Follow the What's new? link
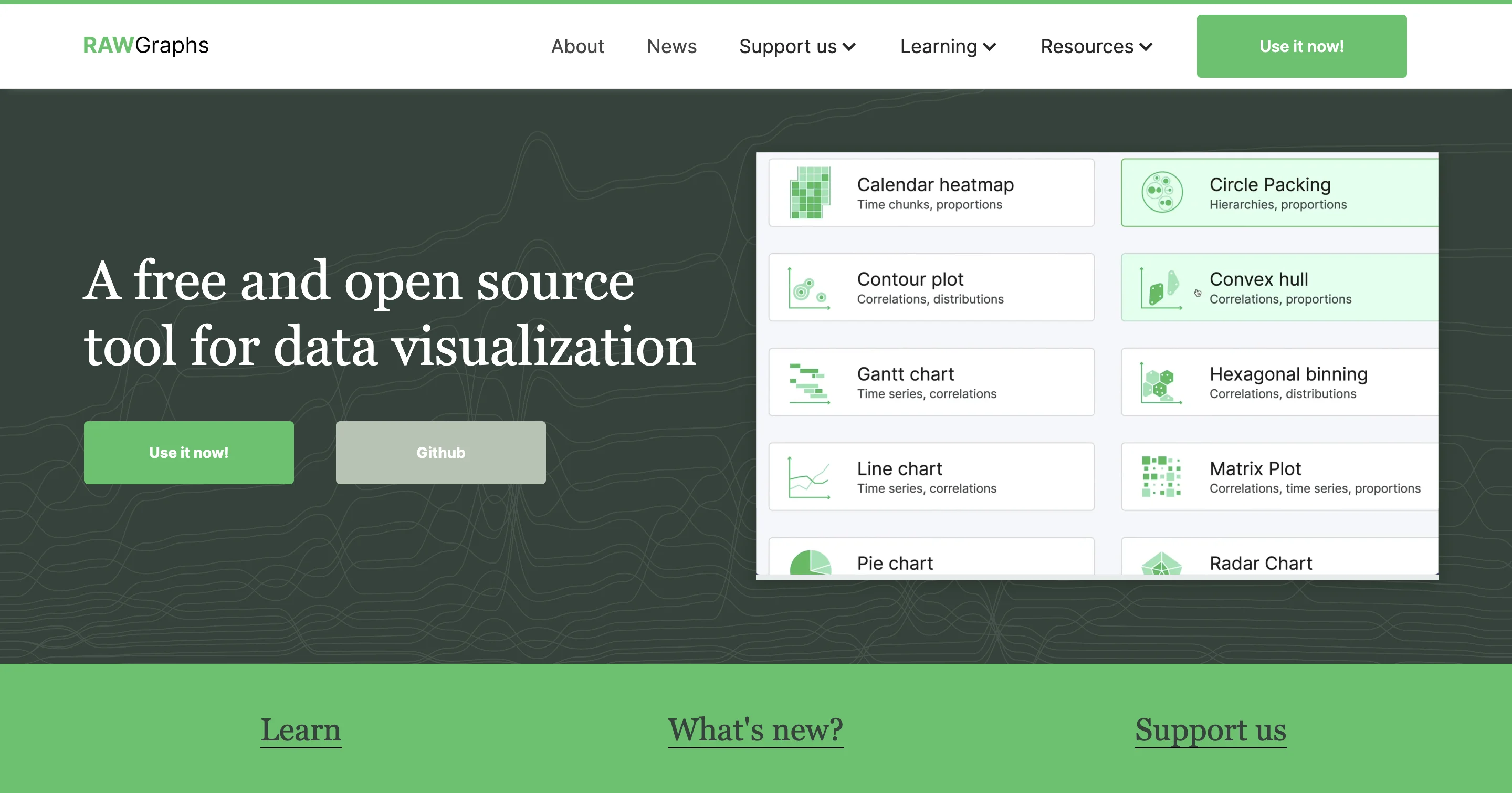 tap(755, 729)
